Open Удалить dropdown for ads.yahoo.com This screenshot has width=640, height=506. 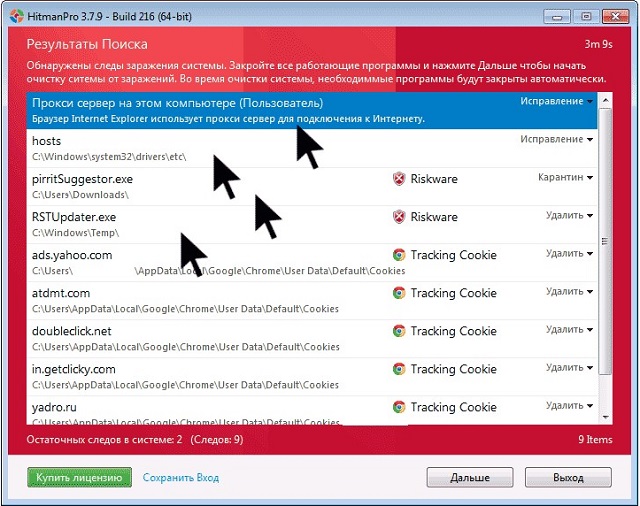tap(569, 253)
